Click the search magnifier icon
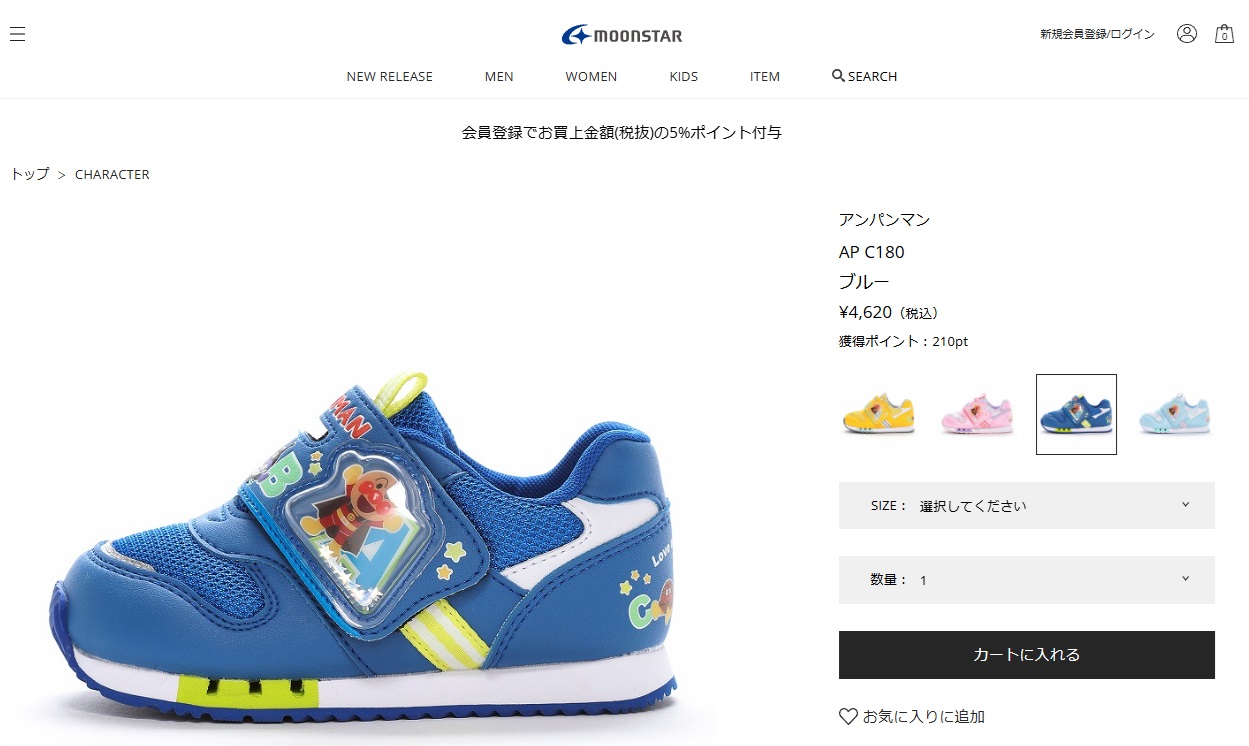Screen dimensions: 1249x746 [x=838, y=75]
